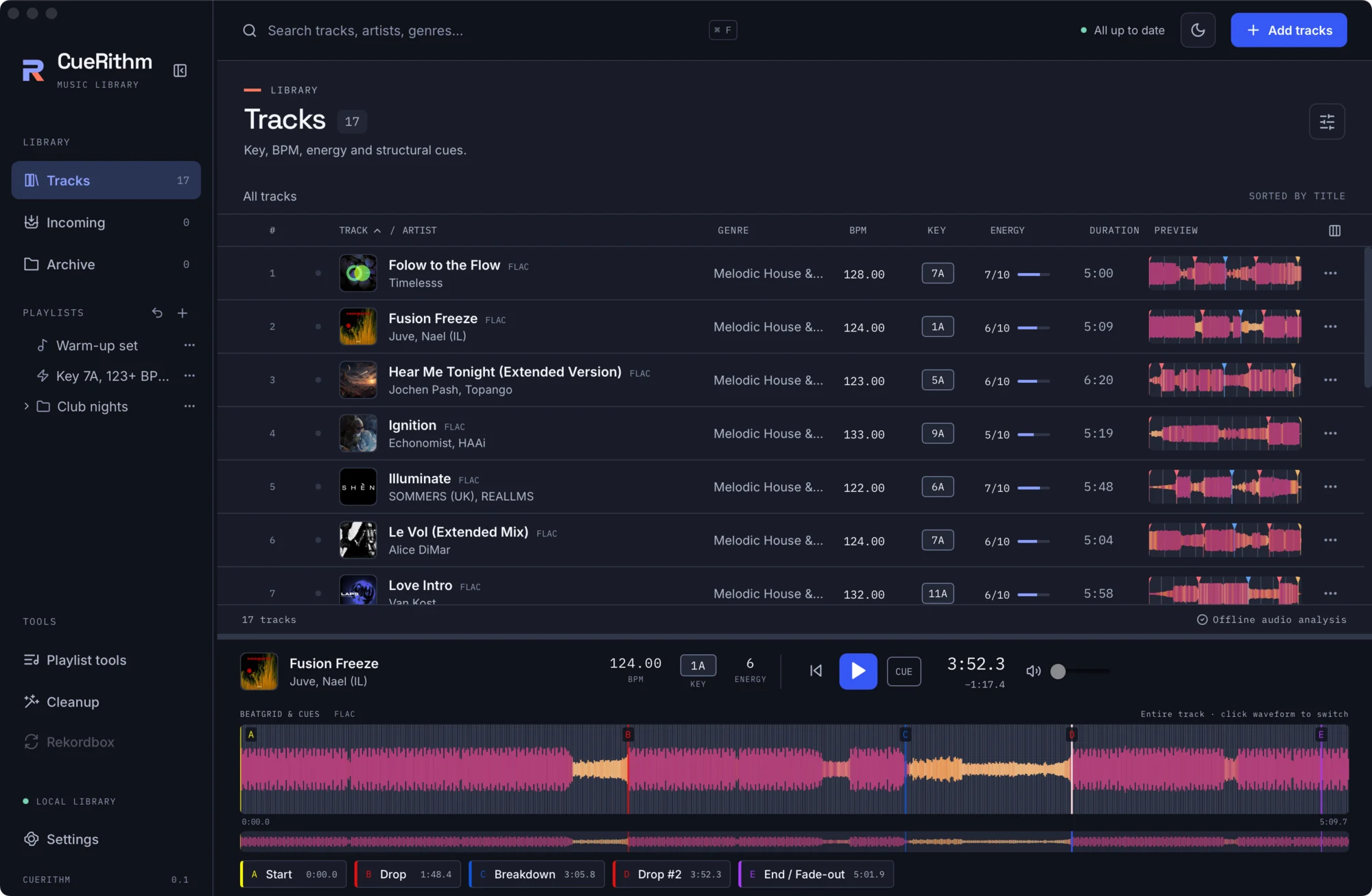Mute using the speaker icon
Viewport: 1372px width, 896px height.
(1033, 671)
